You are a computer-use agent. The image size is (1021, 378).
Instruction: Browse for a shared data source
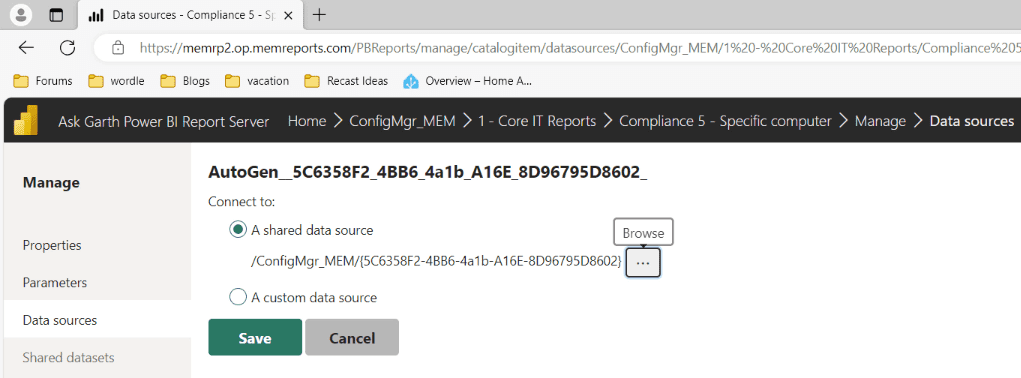[643, 263]
